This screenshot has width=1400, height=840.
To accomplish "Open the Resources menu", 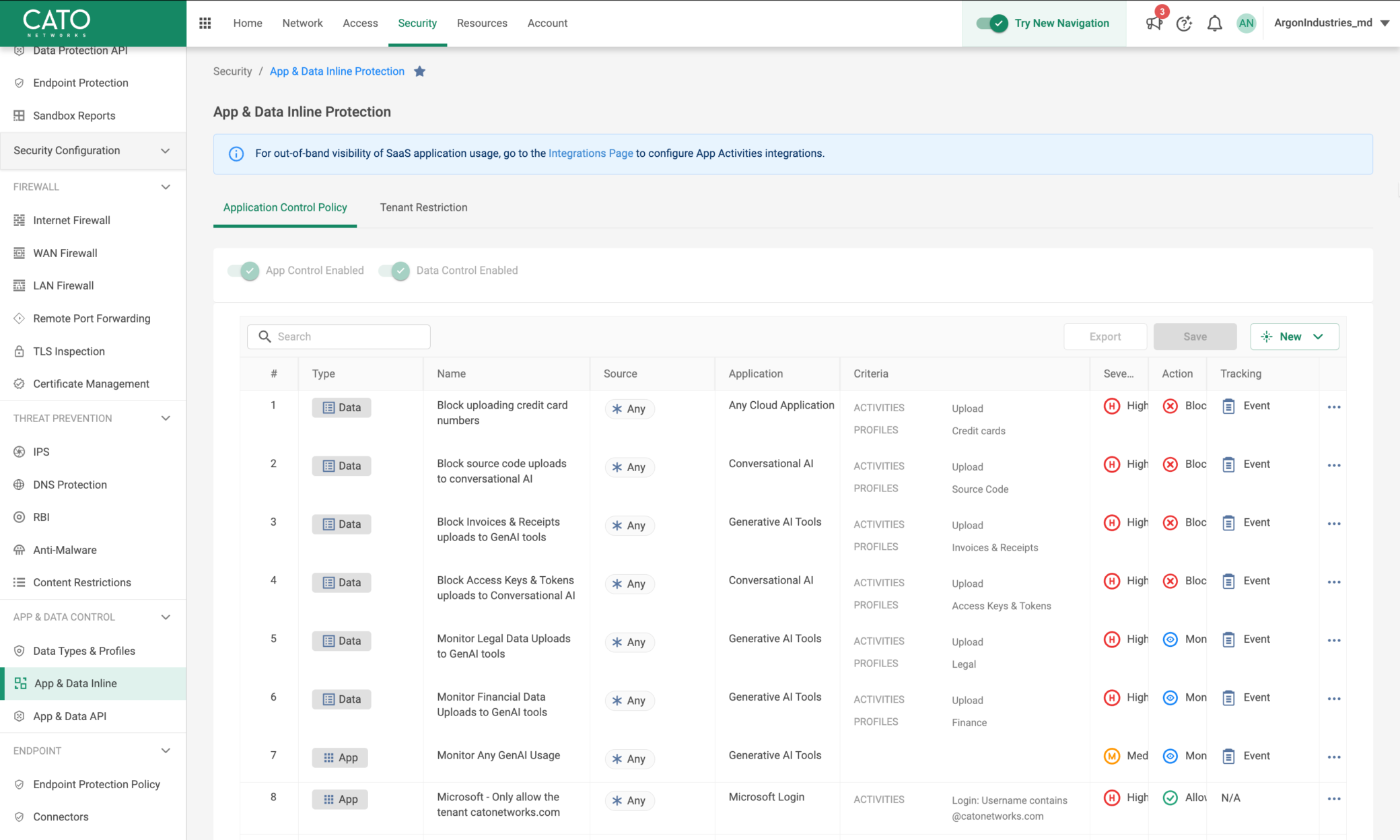I will (x=482, y=23).
